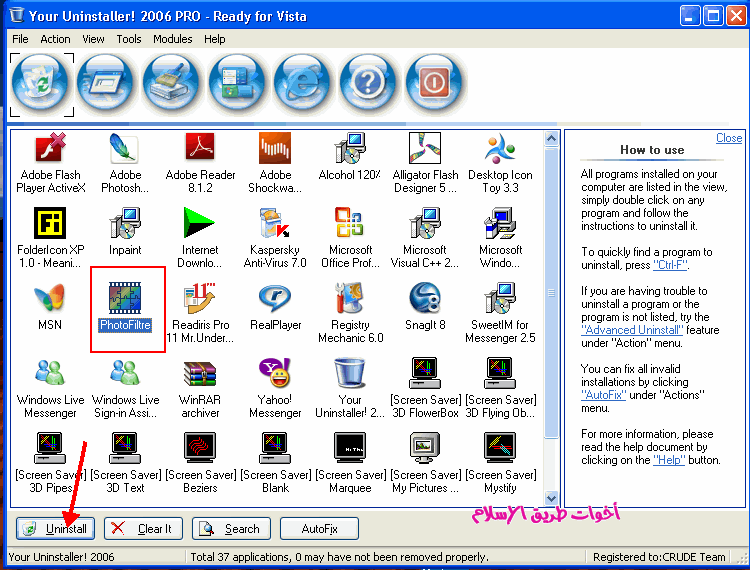Open the disk cleaner broom toolbar icon
The width and height of the screenshot is (750, 570).
pos(172,84)
